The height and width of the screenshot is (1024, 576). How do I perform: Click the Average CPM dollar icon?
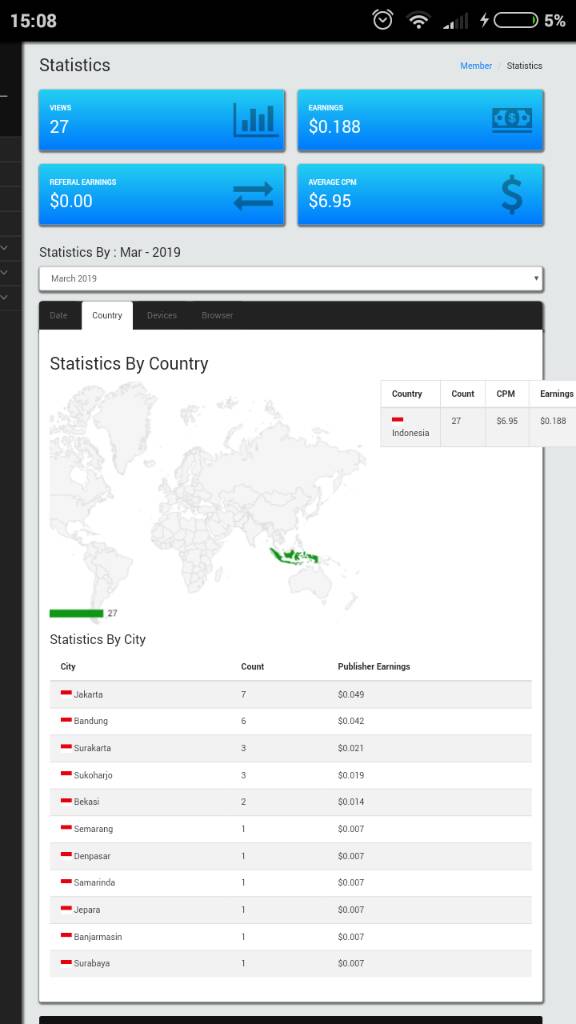tap(512, 195)
